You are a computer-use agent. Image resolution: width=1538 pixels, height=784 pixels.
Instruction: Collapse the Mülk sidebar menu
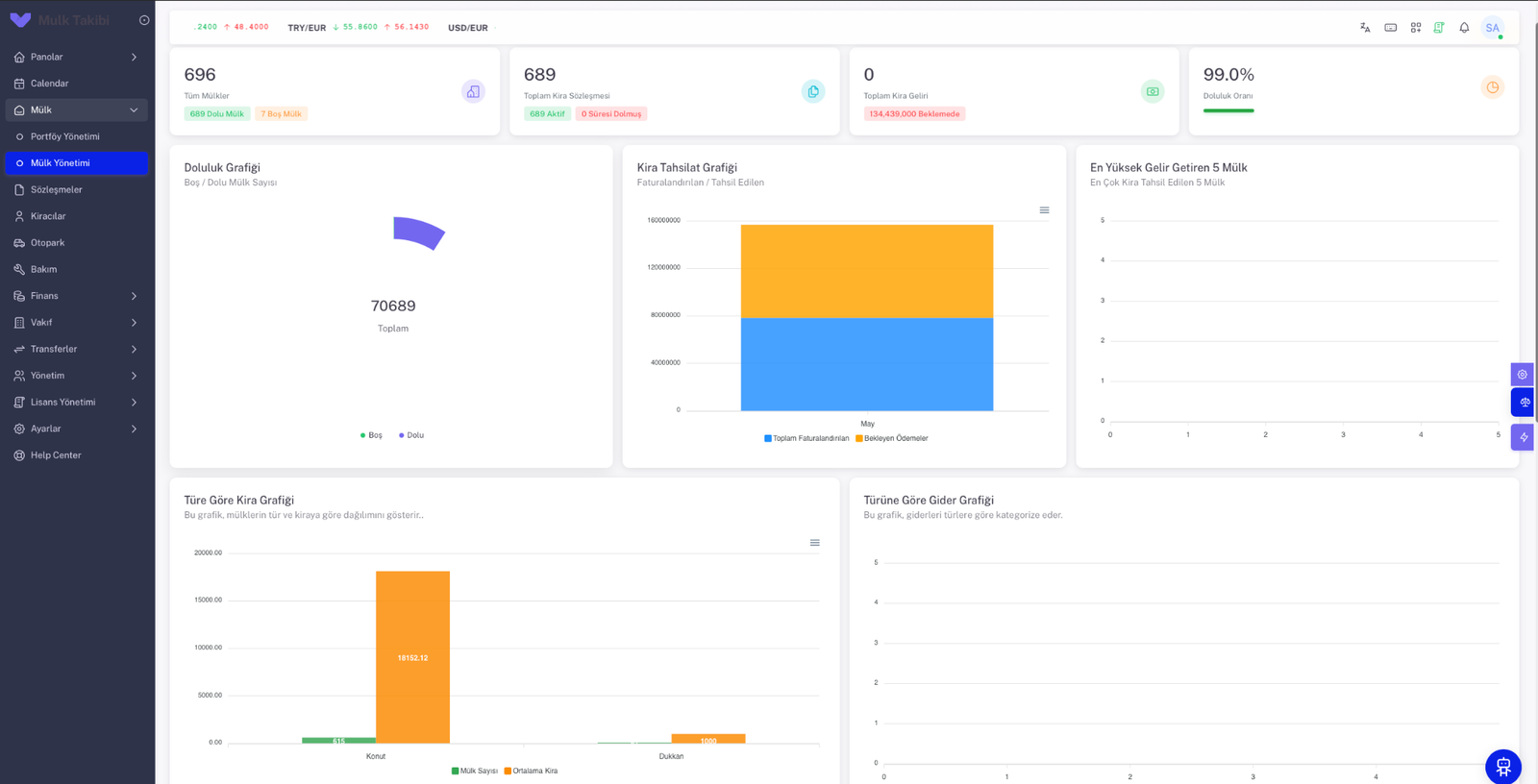(77, 110)
